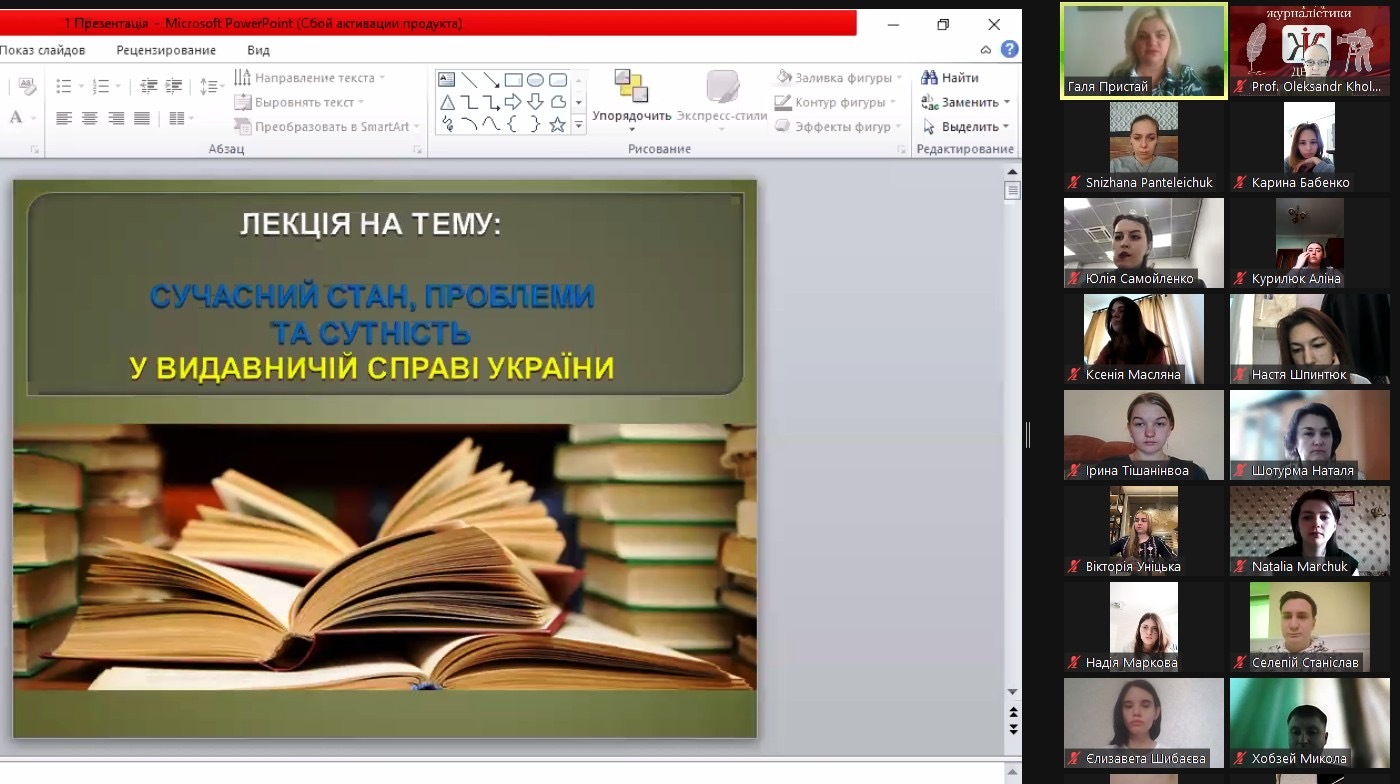Viewport: 1400px width, 784px height.
Task: Select the text box shape in gallery
Action: point(447,80)
